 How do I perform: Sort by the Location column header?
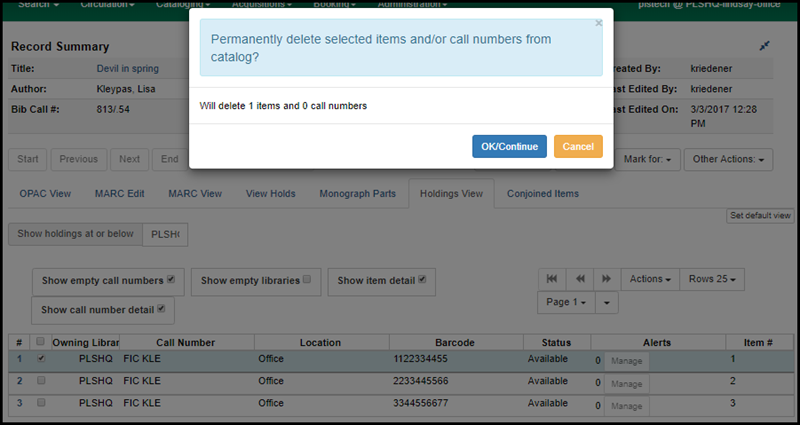pos(320,343)
